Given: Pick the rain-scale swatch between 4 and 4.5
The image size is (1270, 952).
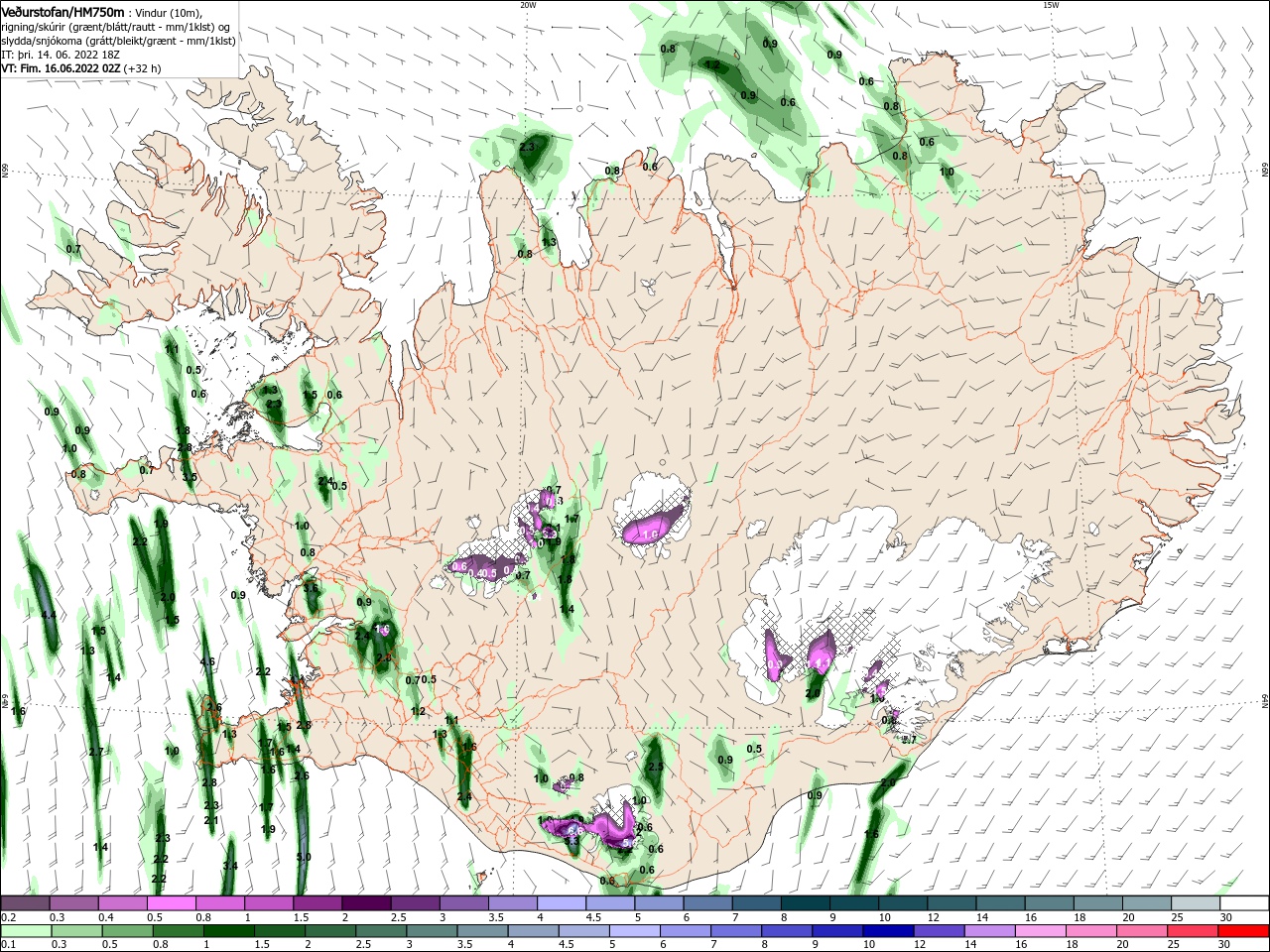Looking at the screenshot, I should pos(534,931).
